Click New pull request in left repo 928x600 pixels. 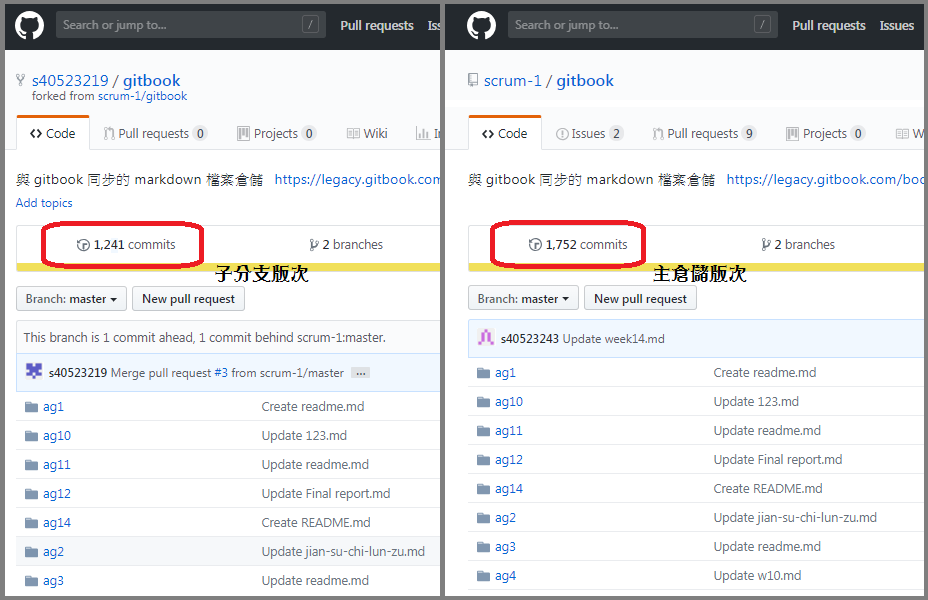(188, 299)
